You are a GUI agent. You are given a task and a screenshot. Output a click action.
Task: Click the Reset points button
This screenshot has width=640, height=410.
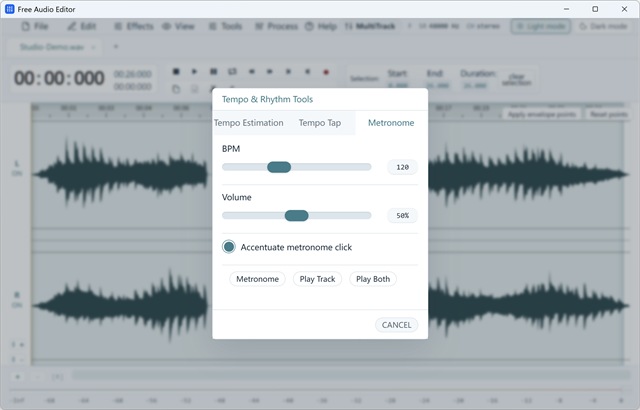609,115
